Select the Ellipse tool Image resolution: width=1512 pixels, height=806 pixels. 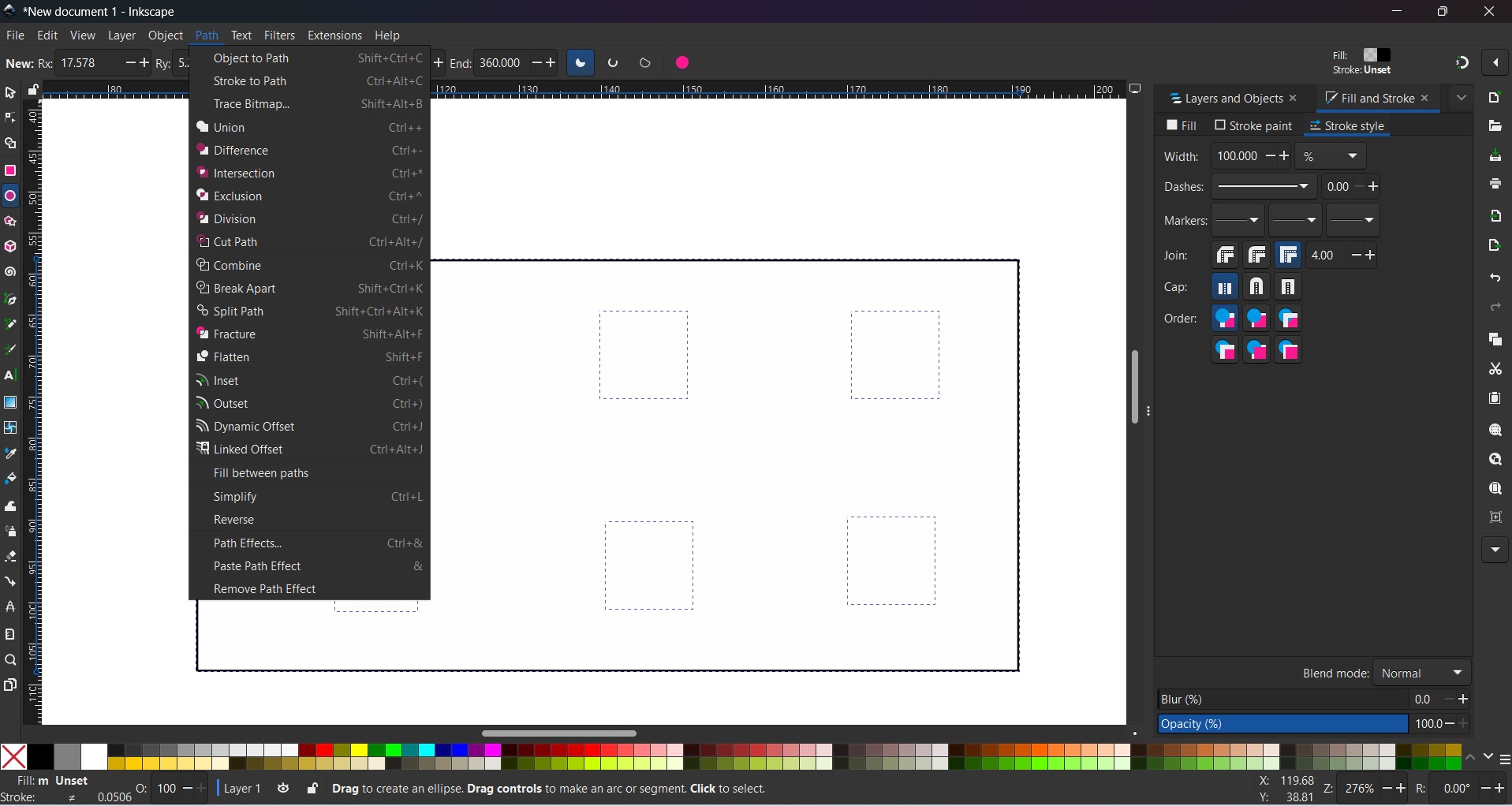10,196
